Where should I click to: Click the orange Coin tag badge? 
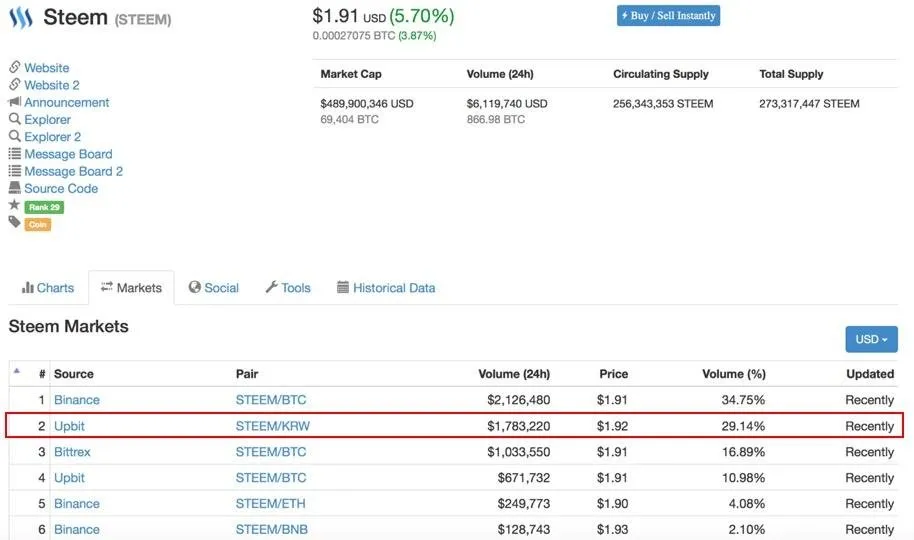[37, 225]
